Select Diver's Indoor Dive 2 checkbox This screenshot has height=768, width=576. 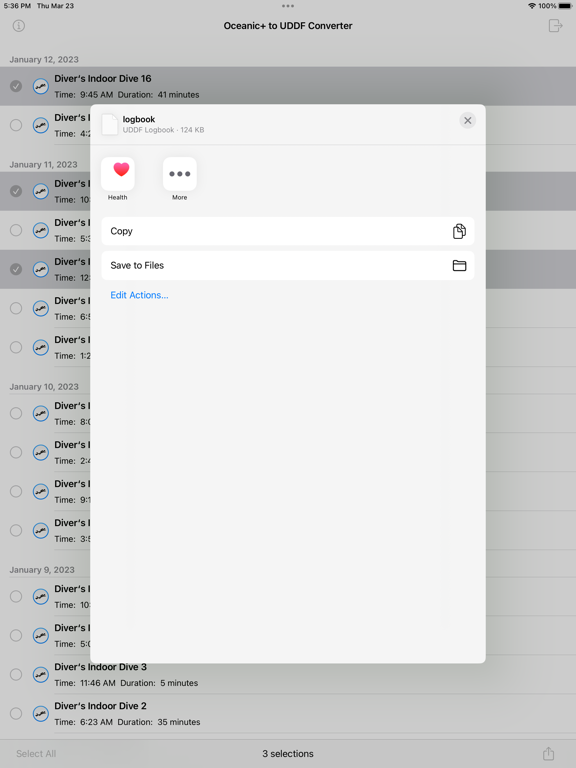click(x=16, y=714)
